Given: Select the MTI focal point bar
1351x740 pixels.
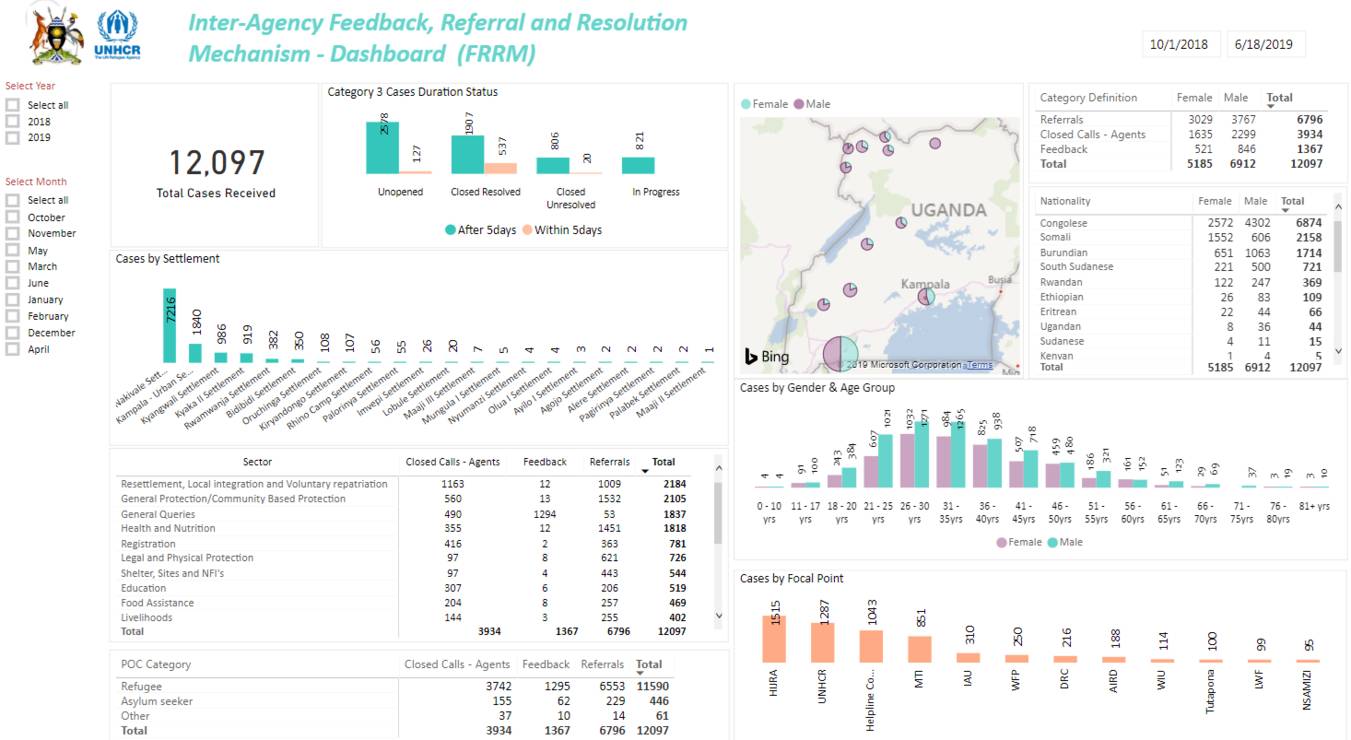Looking at the screenshot, I should coord(920,649).
